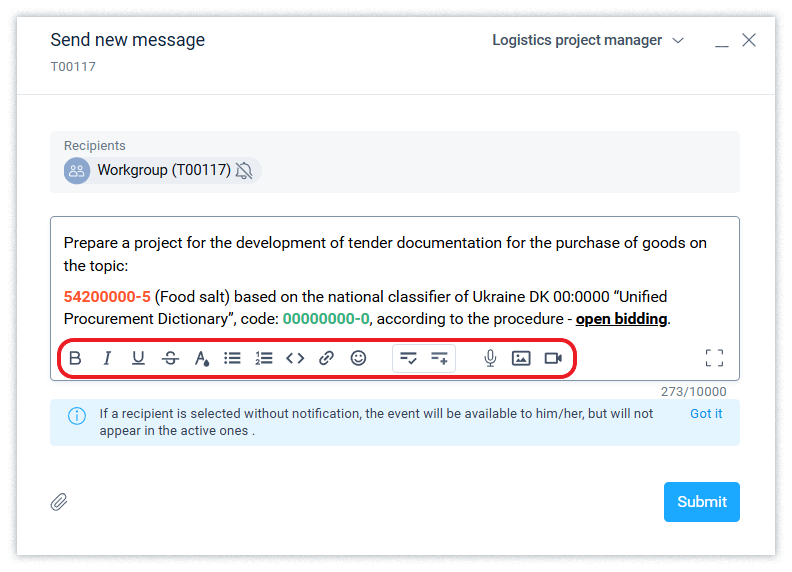Open the text color picker
Image resolution: width=792 pixels, height=572 pixels.
pos(201,358)
